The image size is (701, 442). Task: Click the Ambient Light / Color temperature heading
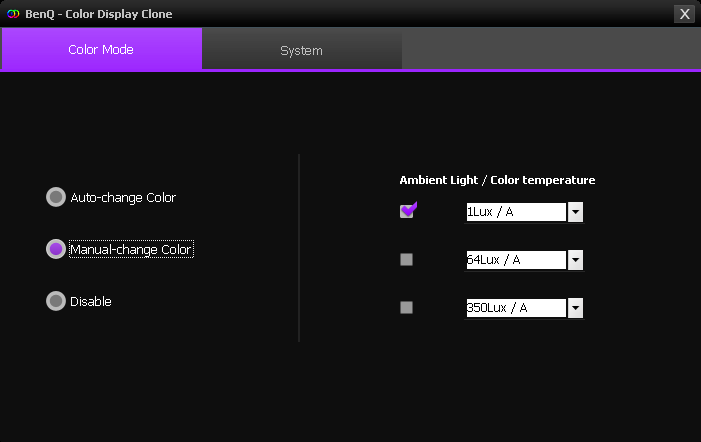tap(497, 180)
